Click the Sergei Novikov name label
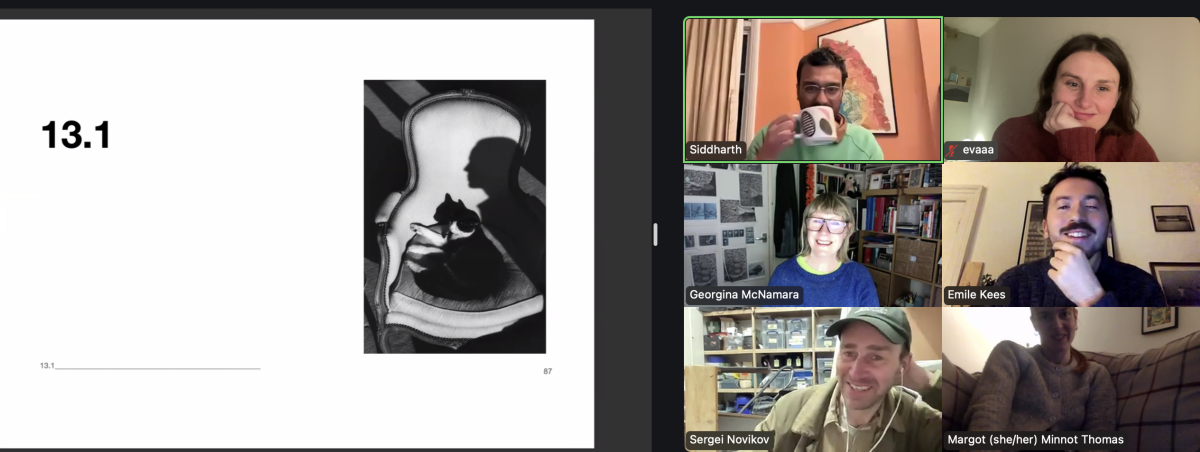This screenshot has width=1200, height=452. (732, 439)
